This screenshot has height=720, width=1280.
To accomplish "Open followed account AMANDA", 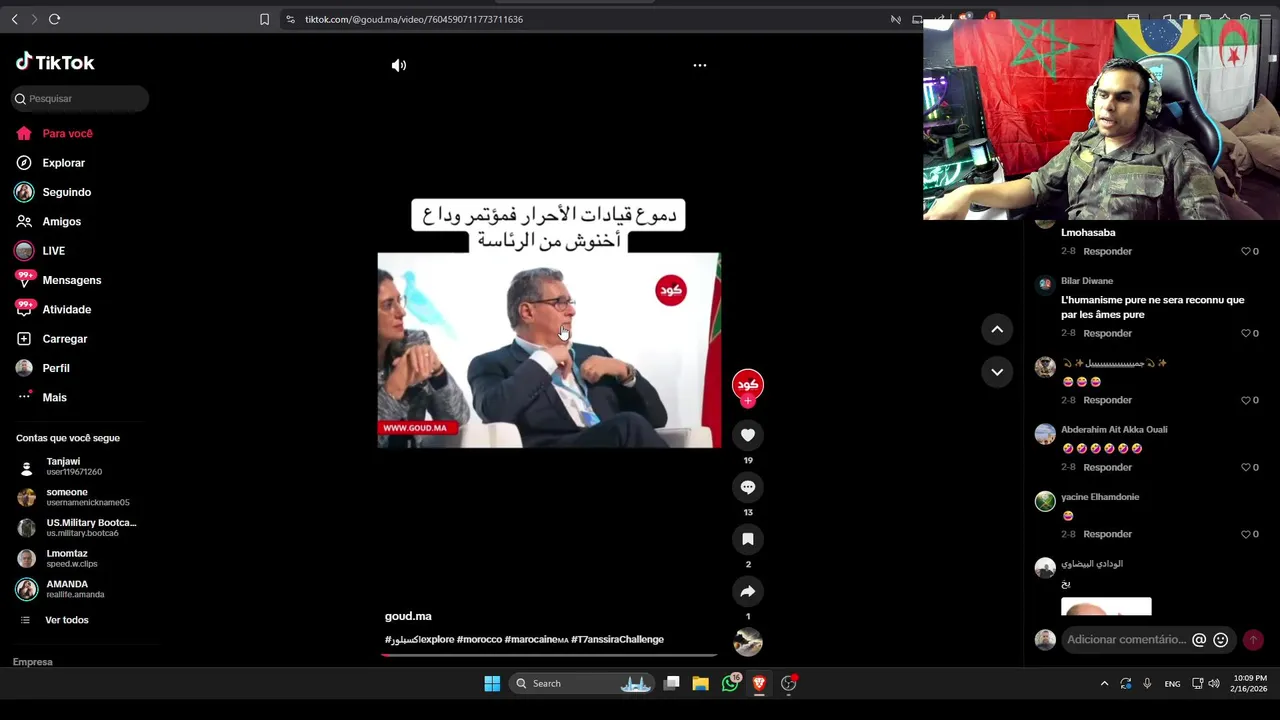I will pyautogui.click(x=61, y=589).
